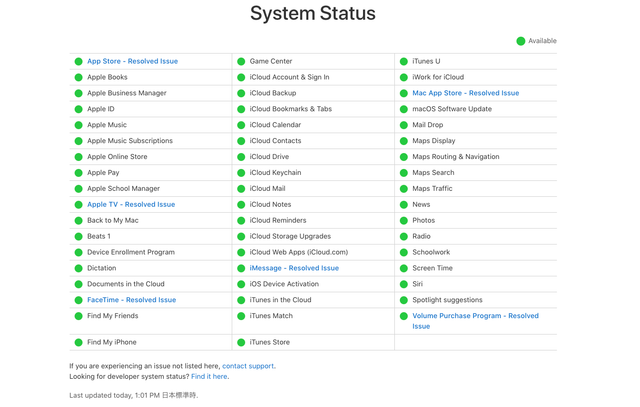This screenshot has height=407, width=640.
Task: Click status dot beside Dictation
Action: coord(78,268)
